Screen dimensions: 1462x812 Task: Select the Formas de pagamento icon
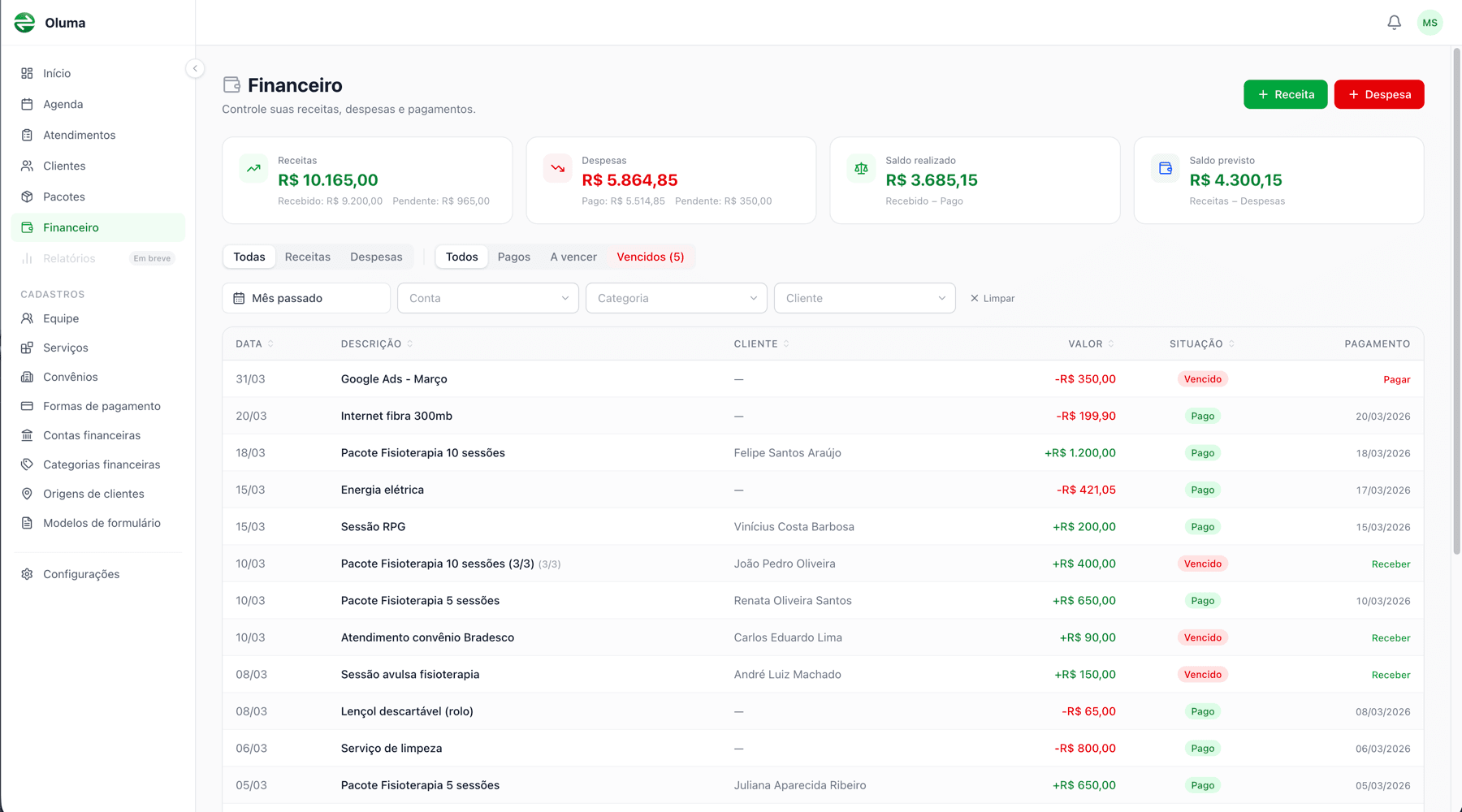pos(27,406)
